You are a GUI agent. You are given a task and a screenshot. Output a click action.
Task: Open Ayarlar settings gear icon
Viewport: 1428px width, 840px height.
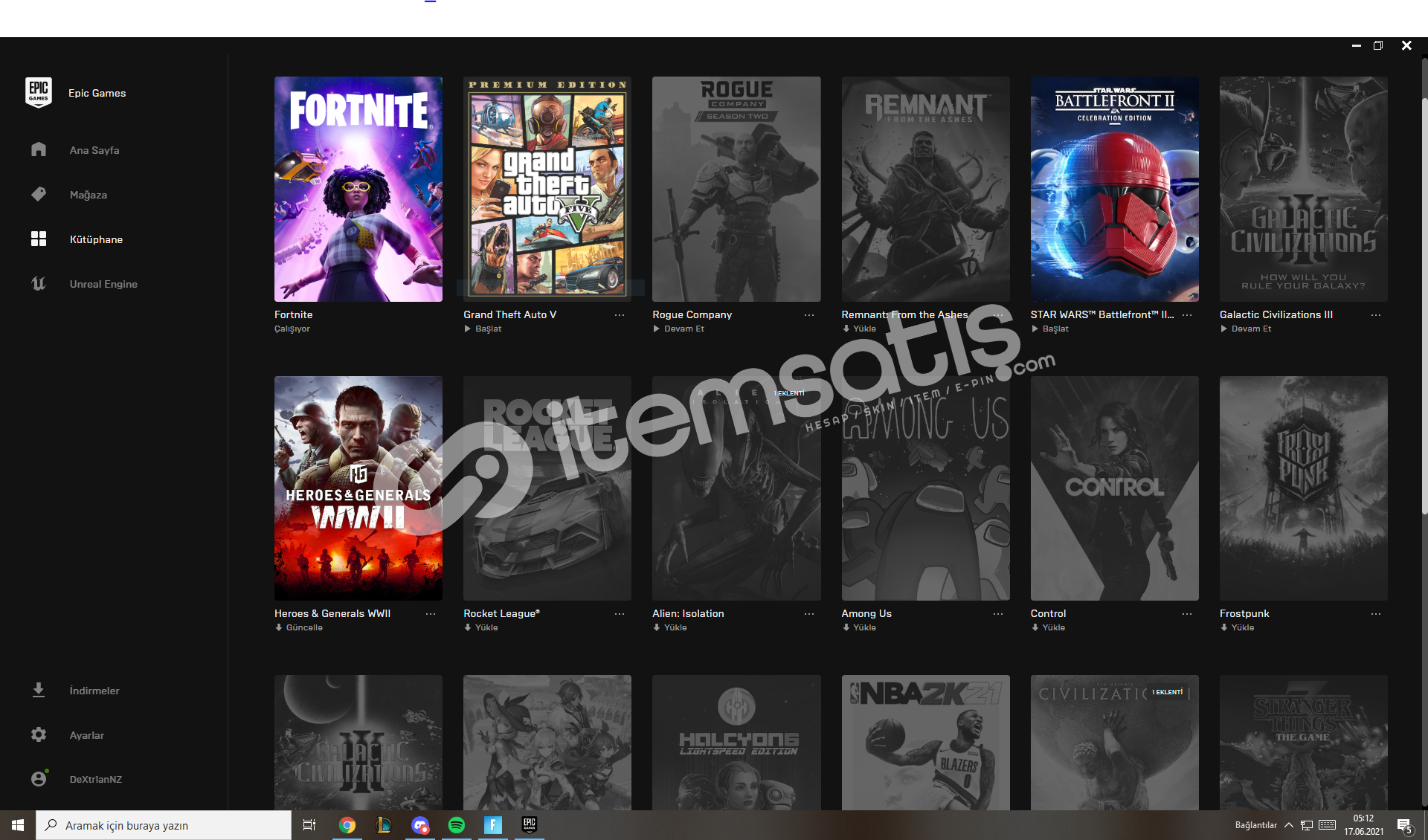tap(39, 734)
